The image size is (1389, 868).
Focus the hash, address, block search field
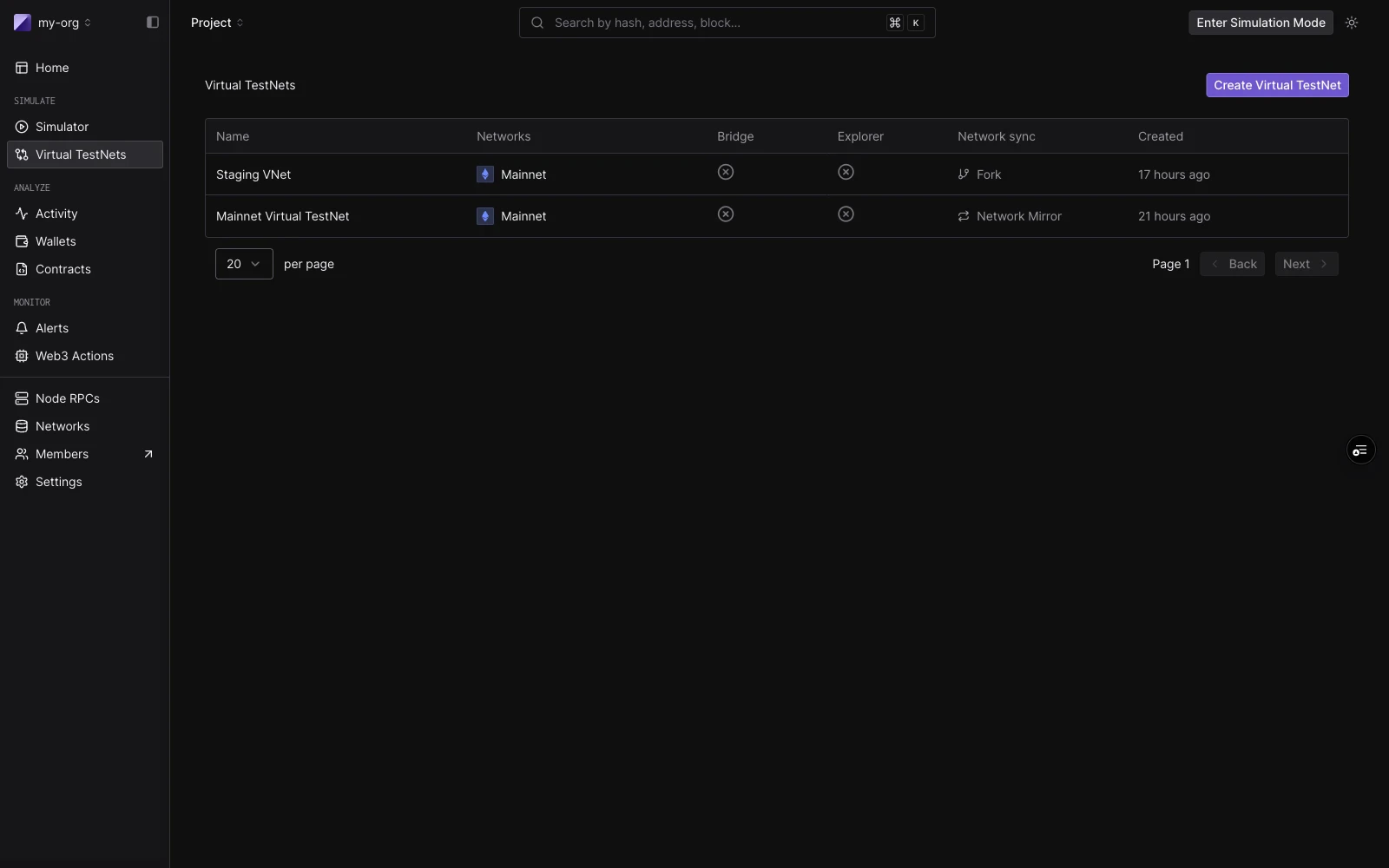[x=727, y=23]
